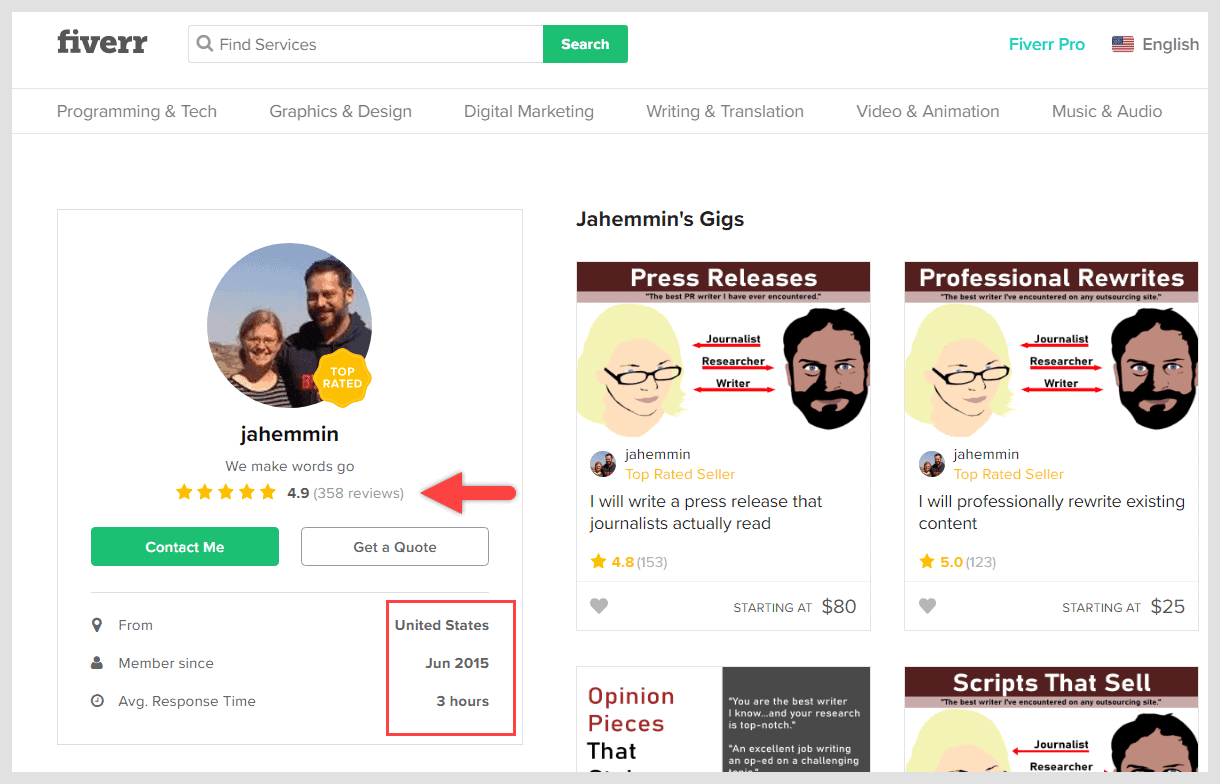The height and width of the screenshot is (784, 1220).
Task: Click the fiverr logo
Action: pyautogui.click(x=102, y=43)
